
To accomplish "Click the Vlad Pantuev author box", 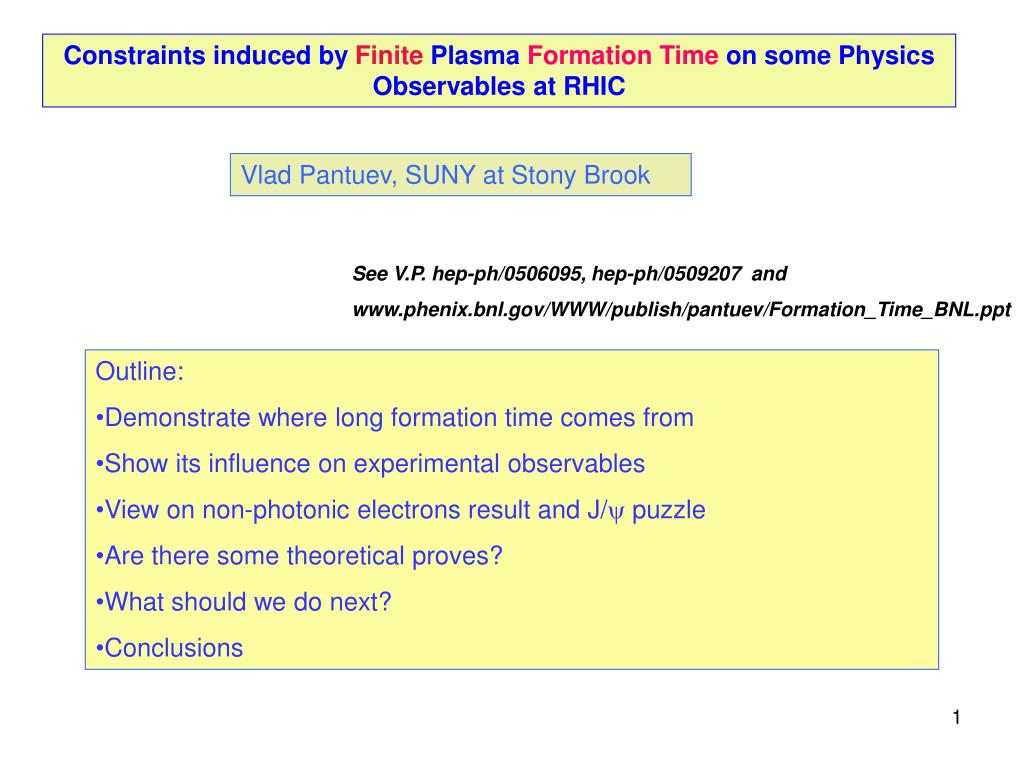I will tap(460, 174).
